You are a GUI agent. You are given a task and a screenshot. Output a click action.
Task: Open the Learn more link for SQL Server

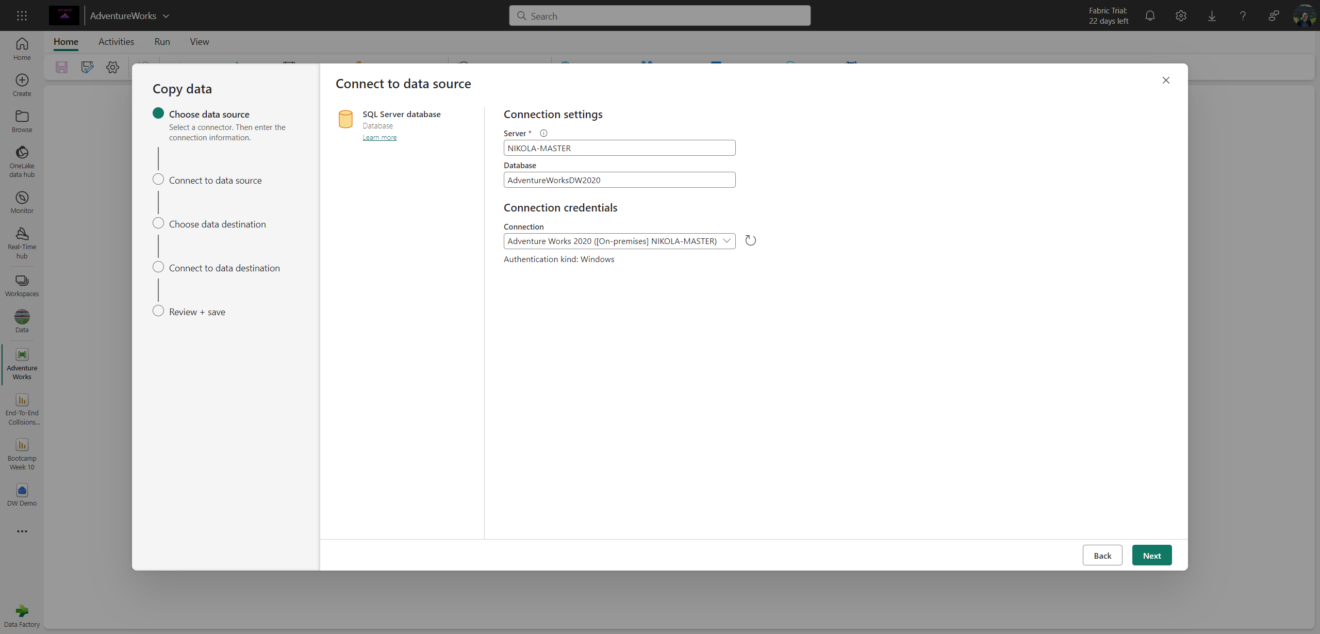(380, 137)
